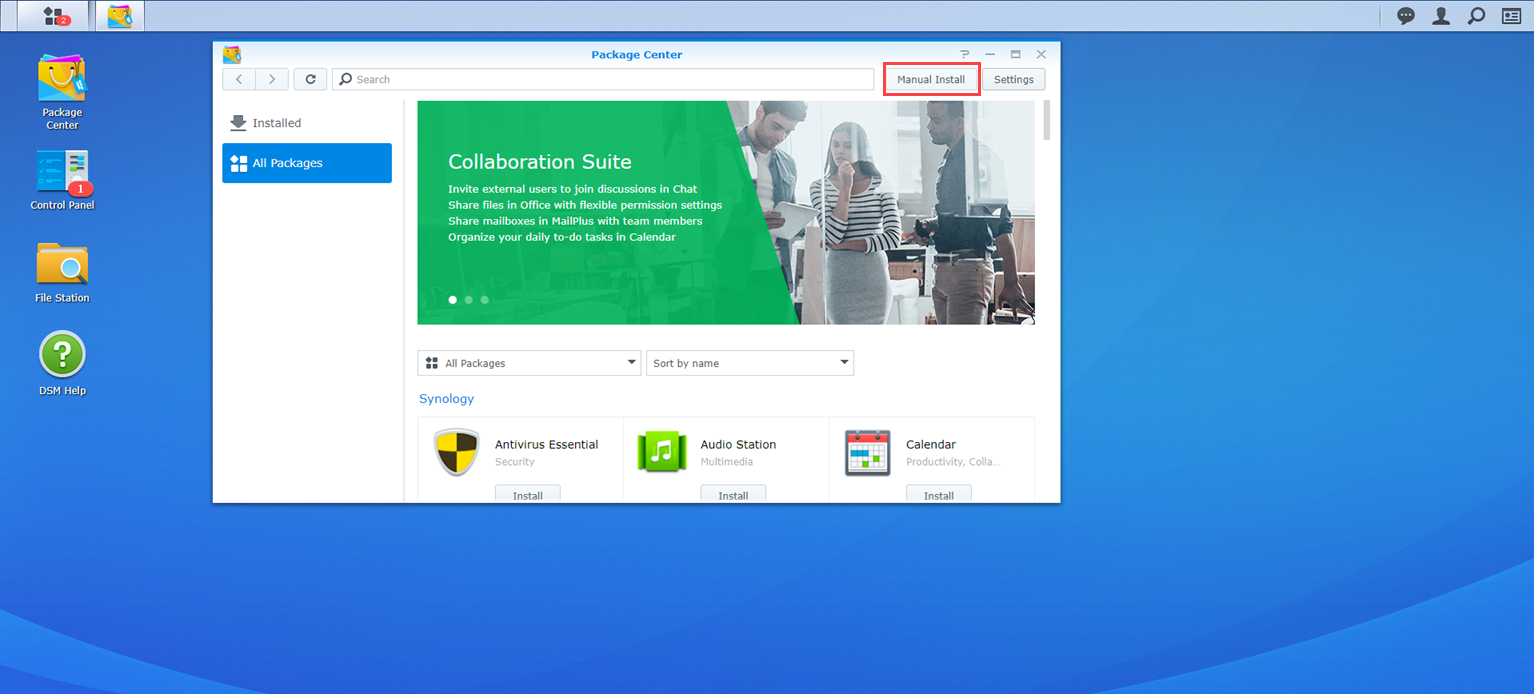This screenshot has width=1534, height=694.
Task: Open Package Center Settings
Action: click(1014, 79)
